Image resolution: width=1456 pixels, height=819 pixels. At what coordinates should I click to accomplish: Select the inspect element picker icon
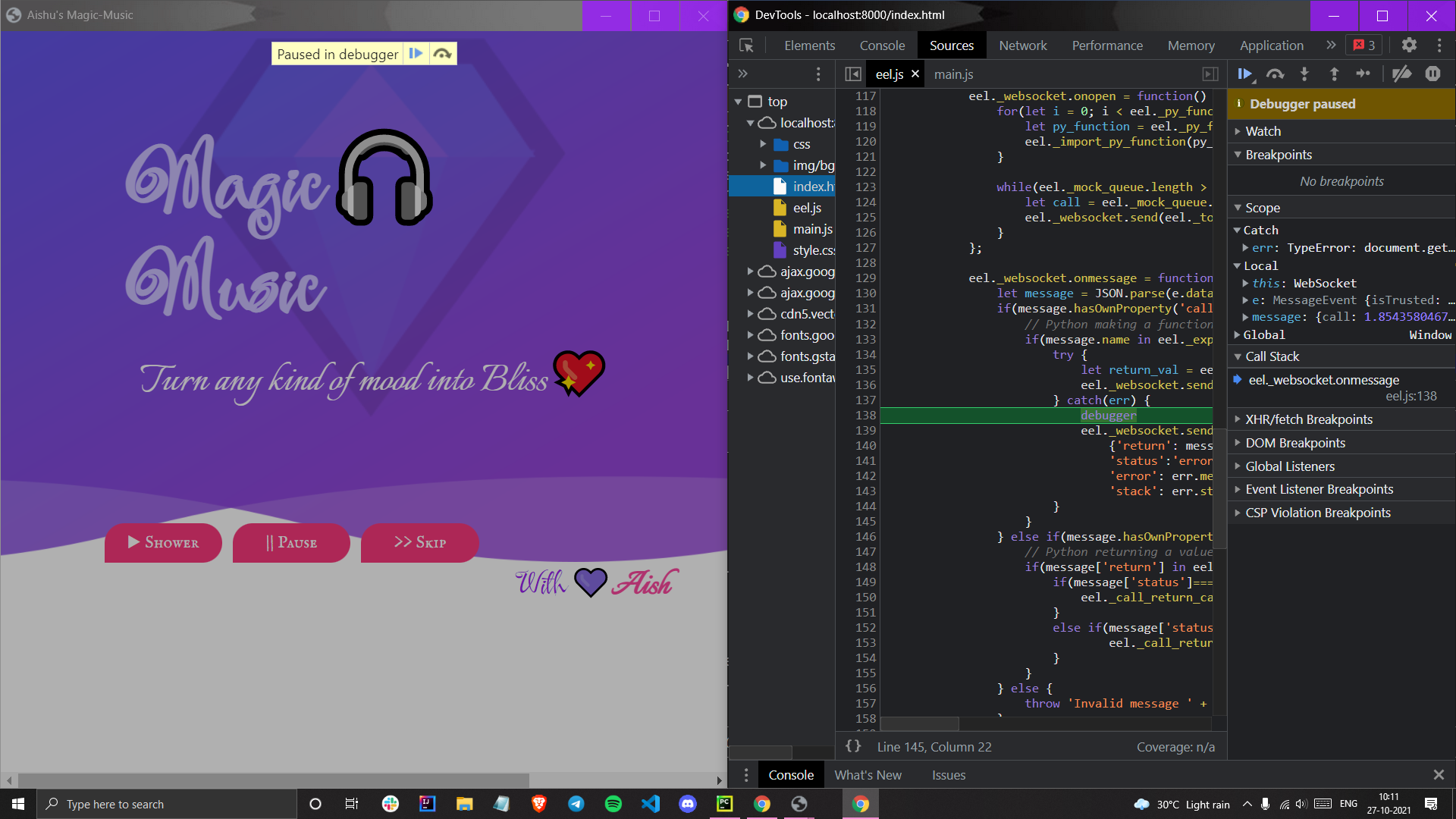click(x=746, y=45)
